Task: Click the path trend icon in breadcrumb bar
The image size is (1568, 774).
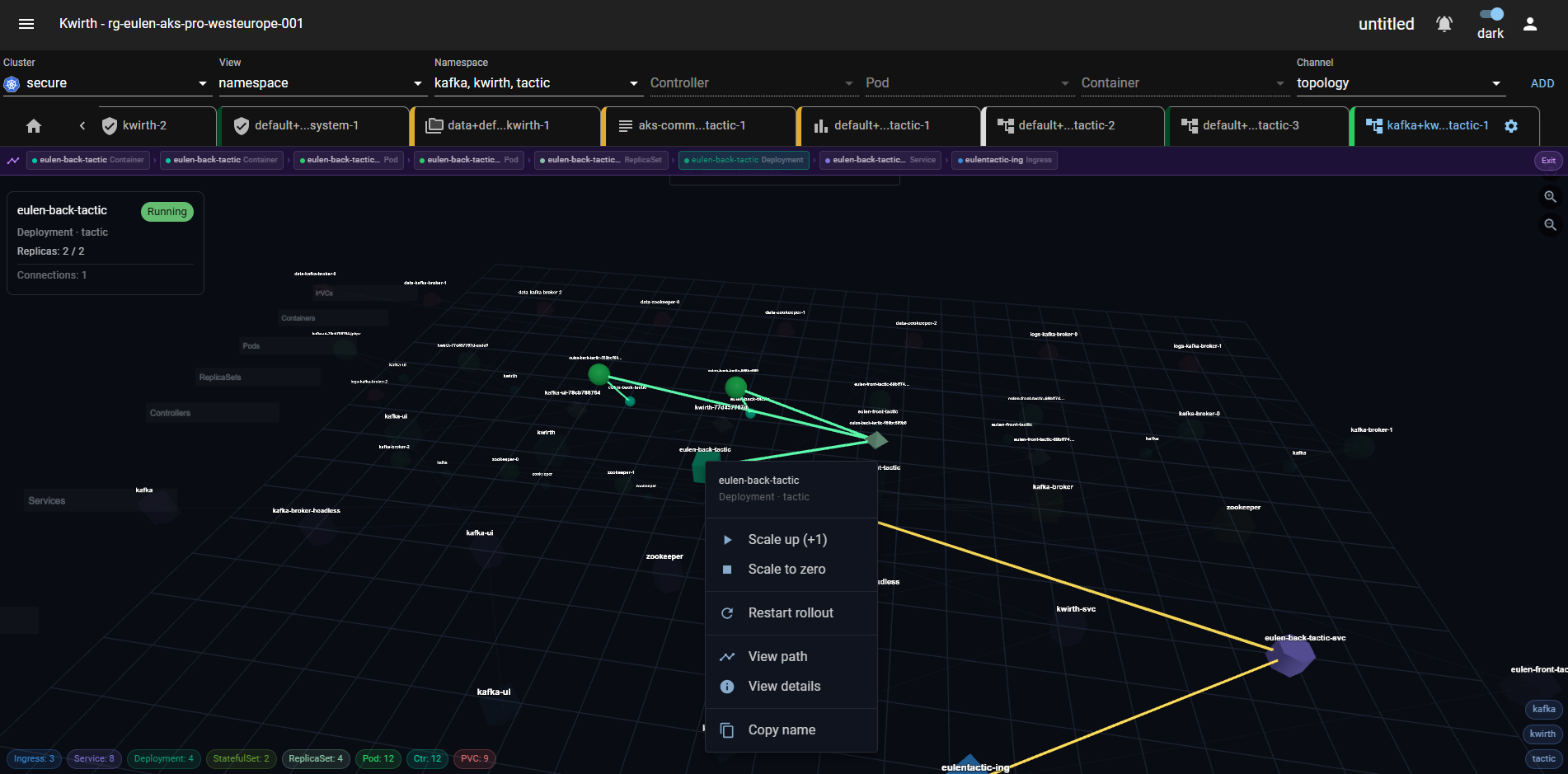Action: 13,161
